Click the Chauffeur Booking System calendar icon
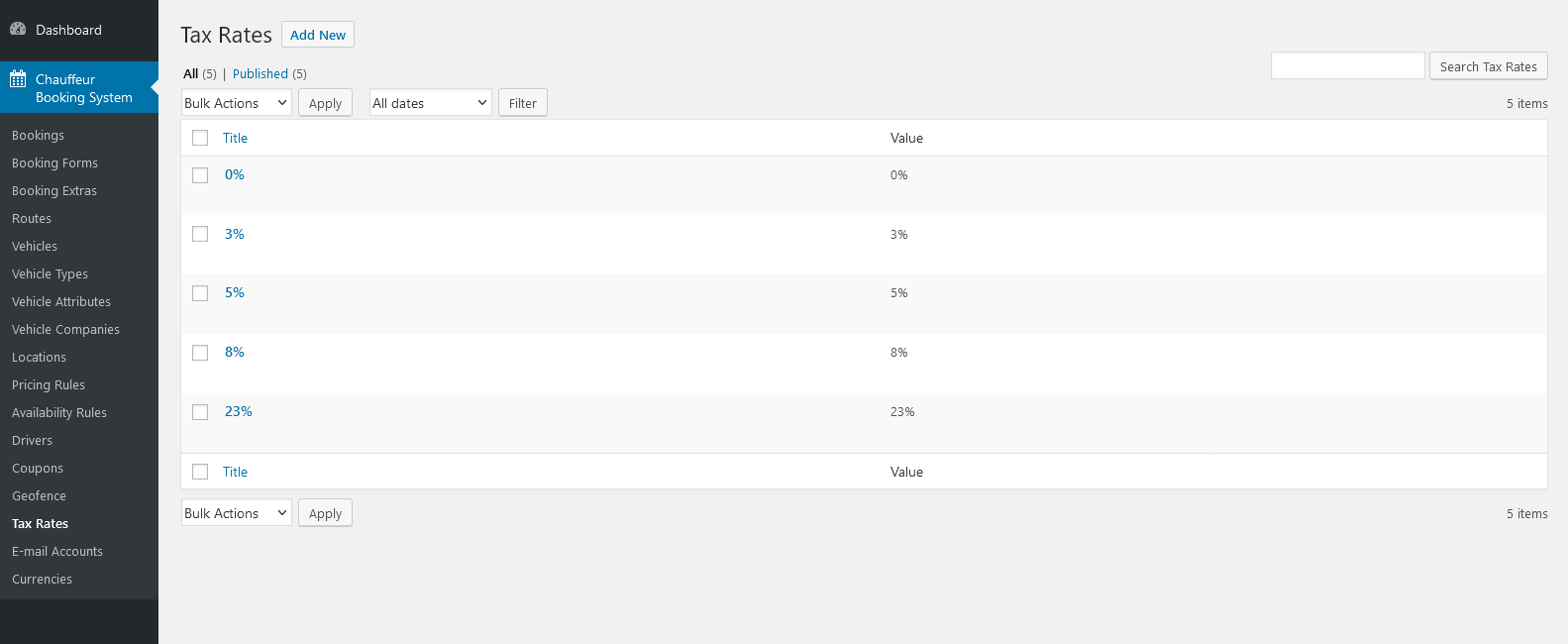This screenshot has height=644, width=1568. 18,79
